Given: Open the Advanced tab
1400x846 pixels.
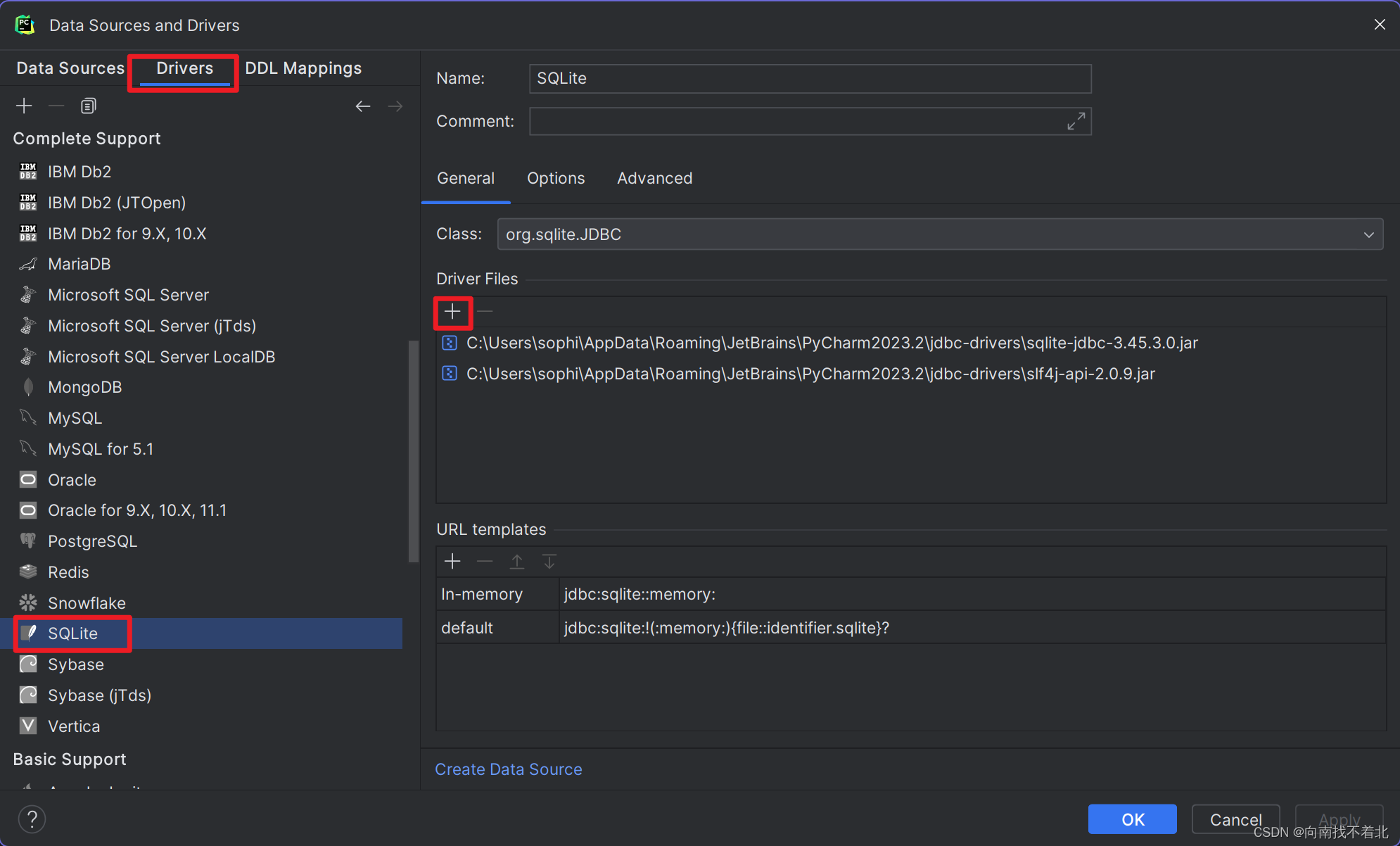Looking at the screenshot, I should (x=654, y=178).
